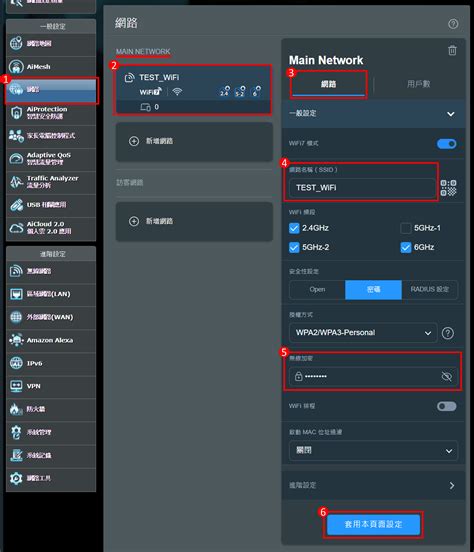Add network under 訪客網路 guest section
474x552 pixels.
coord(194,221)
